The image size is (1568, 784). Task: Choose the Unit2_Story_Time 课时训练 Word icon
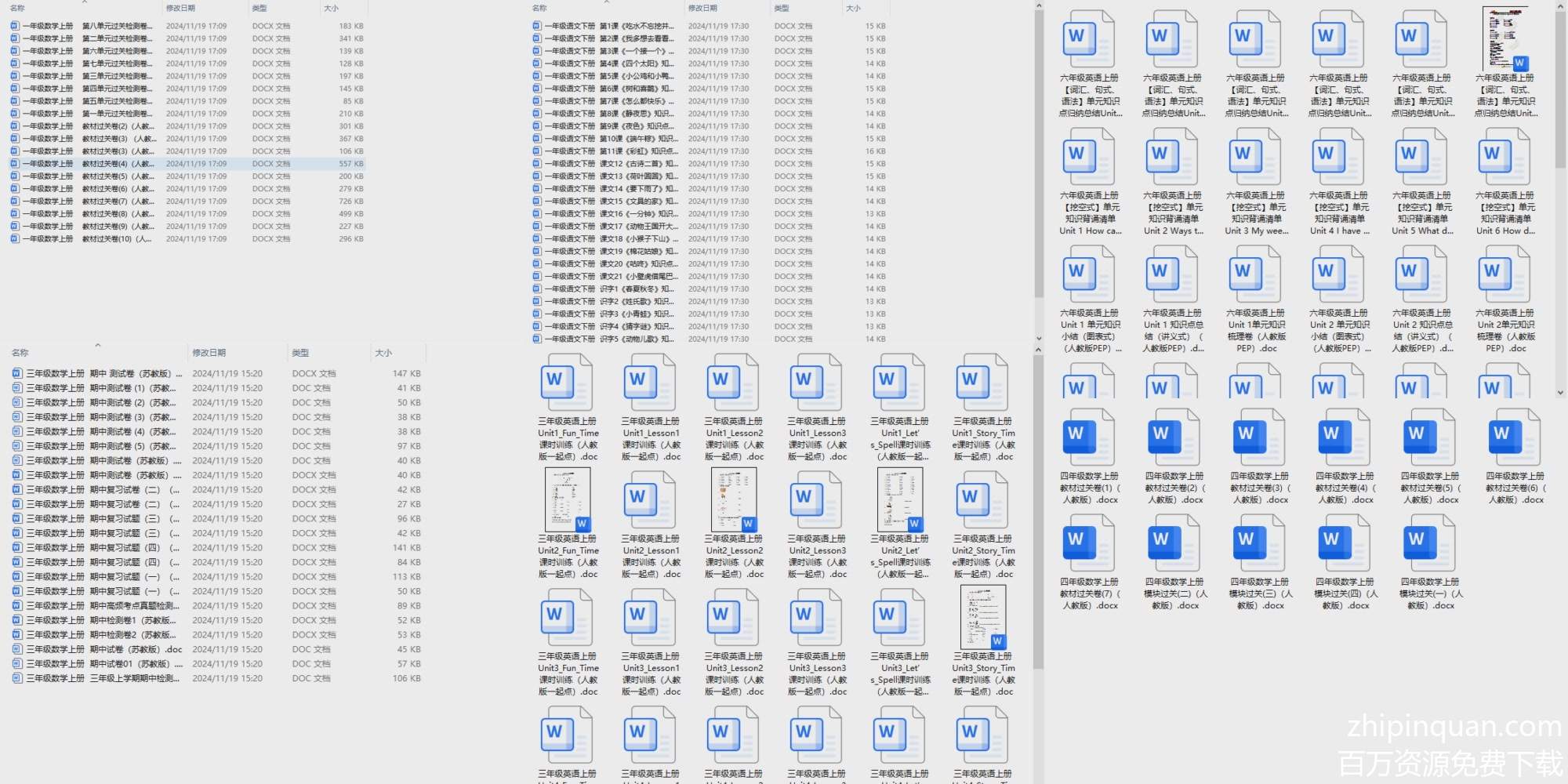(x=982, y=499)
